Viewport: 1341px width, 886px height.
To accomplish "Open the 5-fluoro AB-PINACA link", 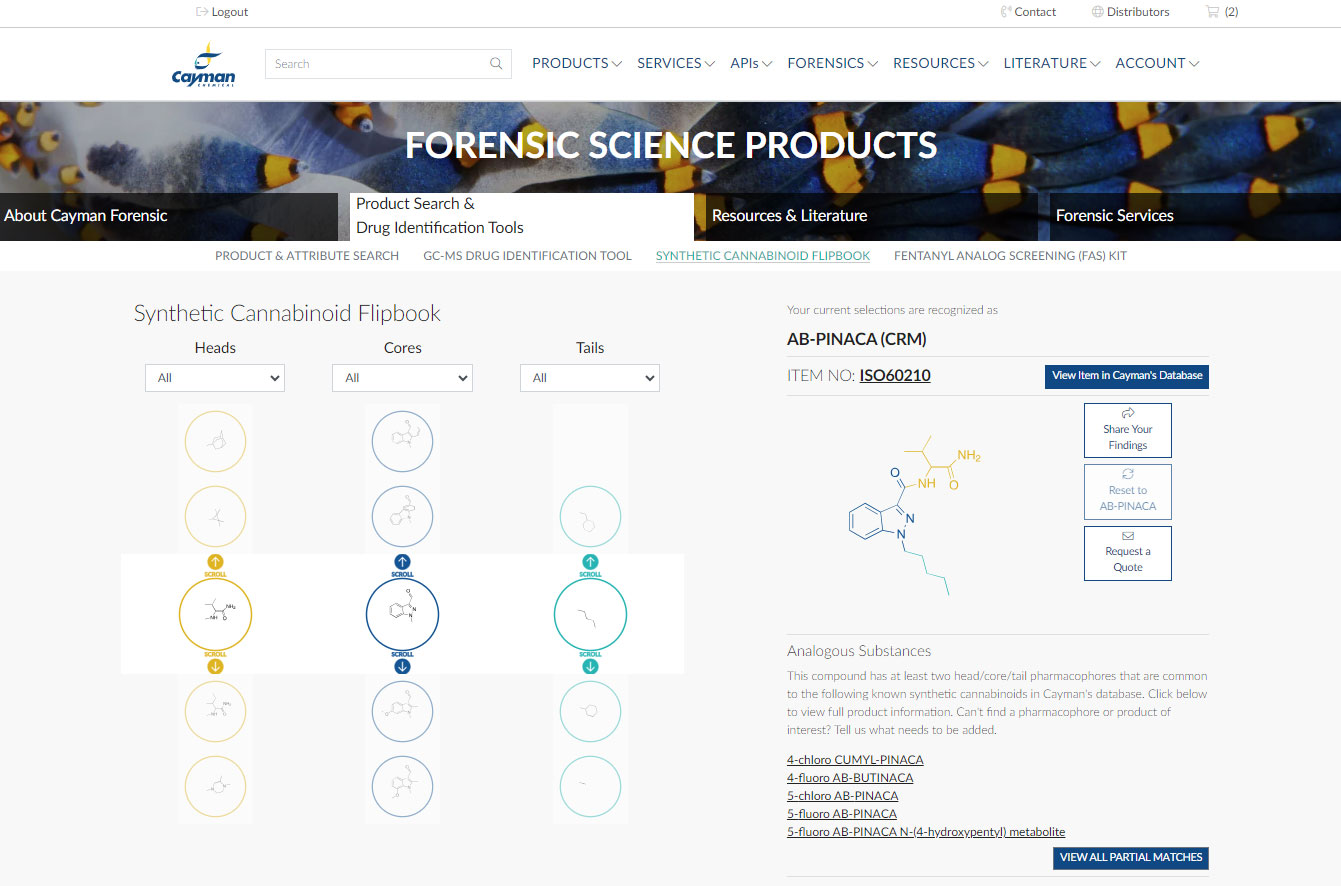I will pos(842,814).
